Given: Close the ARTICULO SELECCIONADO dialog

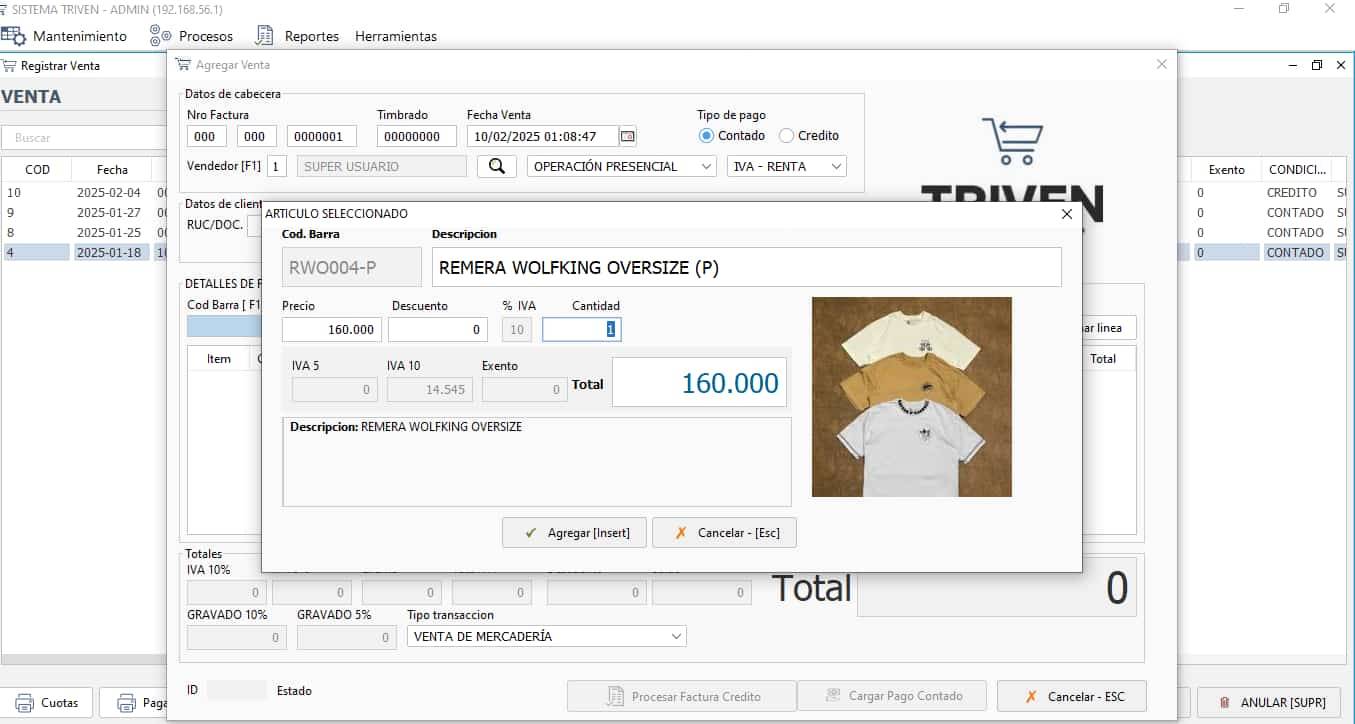Looking at the screenshot, I should [x=1066, y=214].
